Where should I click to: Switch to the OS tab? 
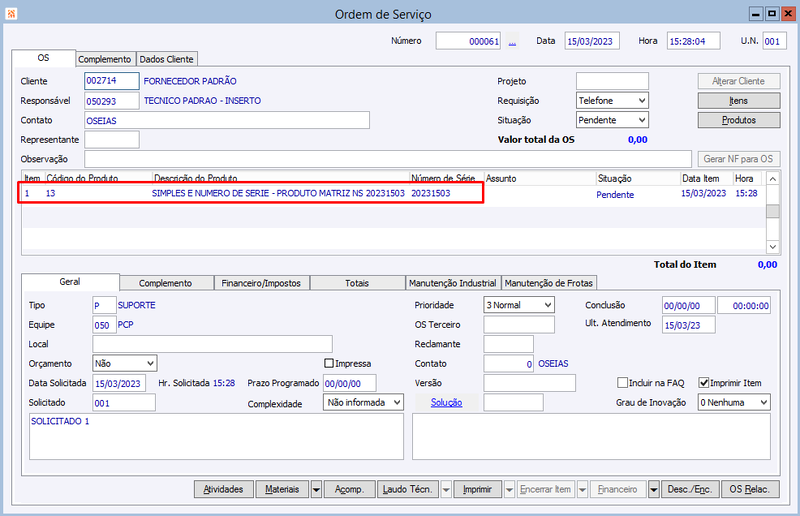(x=43, y=58)
